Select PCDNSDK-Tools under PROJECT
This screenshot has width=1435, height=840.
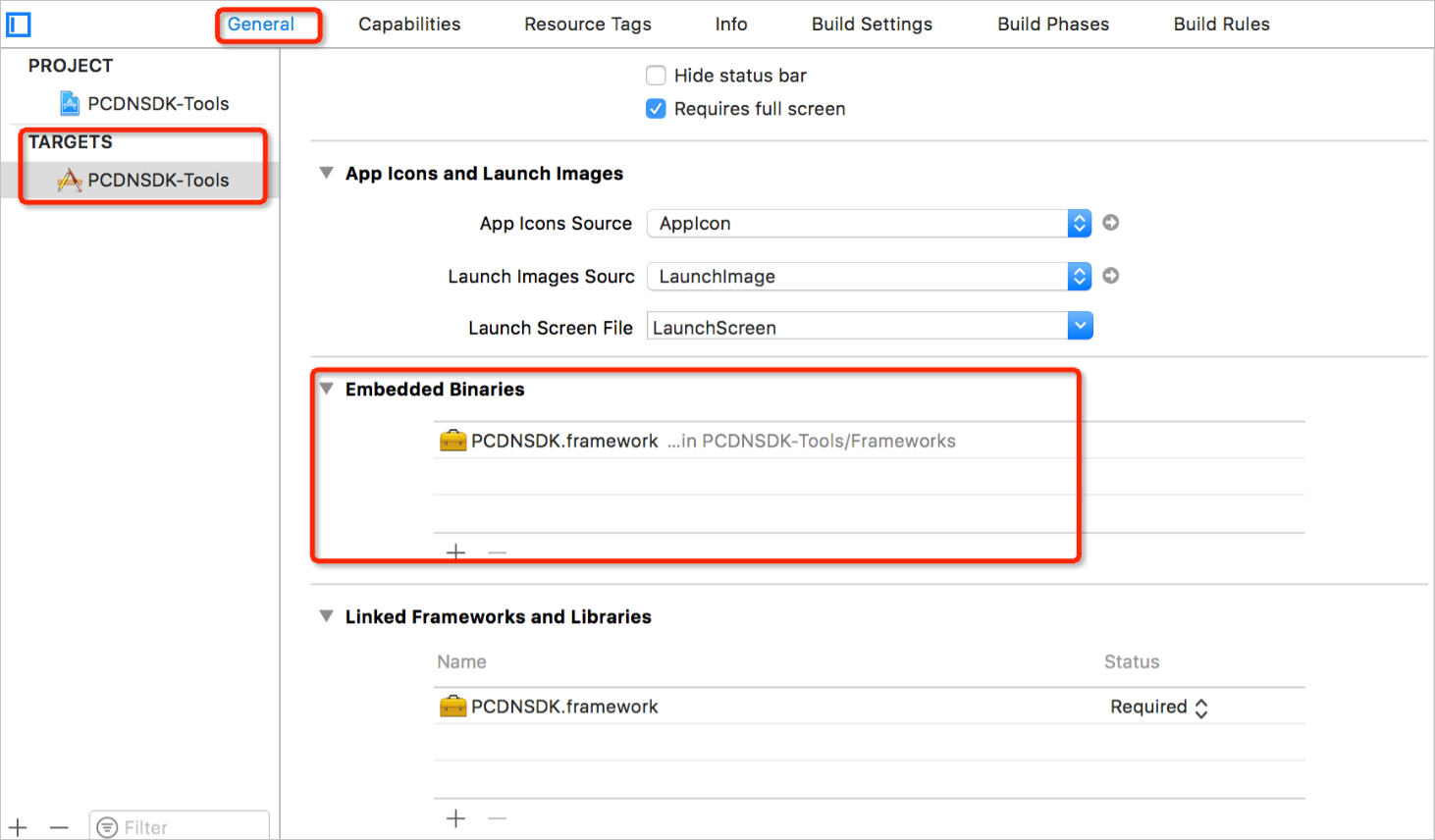(x=157, y=104)
